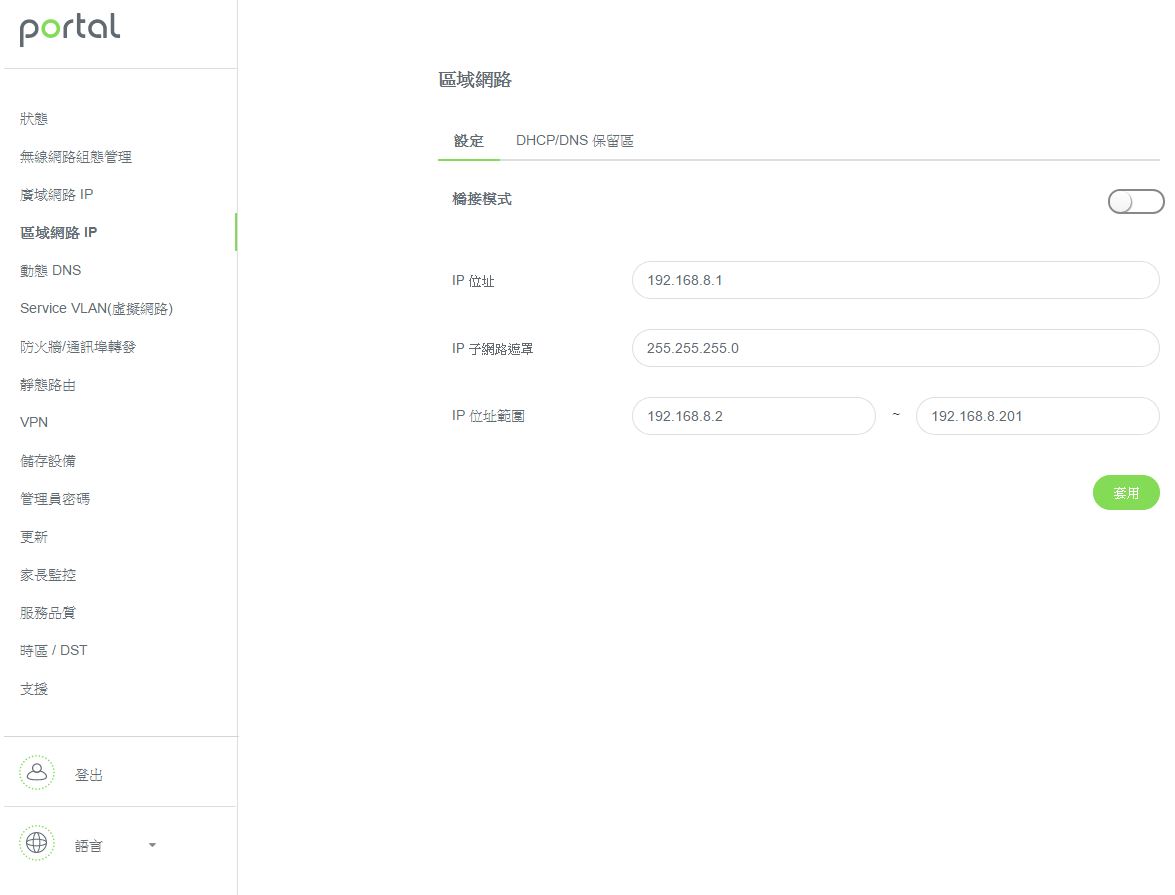This screenshot has width=1175, height=895.
Task: Open the VPN sidebar item
Action: point(34,423)
